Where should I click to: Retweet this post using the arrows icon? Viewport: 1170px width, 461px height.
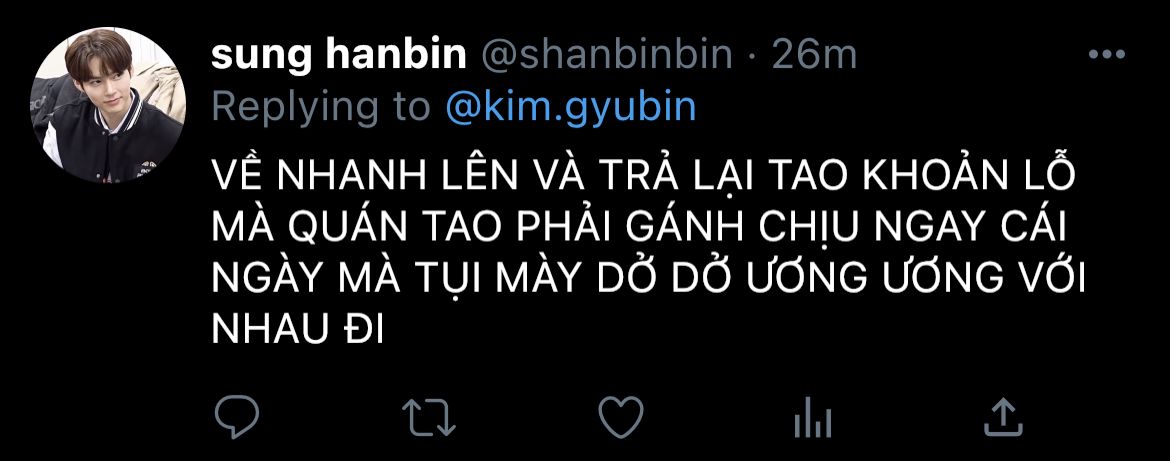[x=429, y=417]
